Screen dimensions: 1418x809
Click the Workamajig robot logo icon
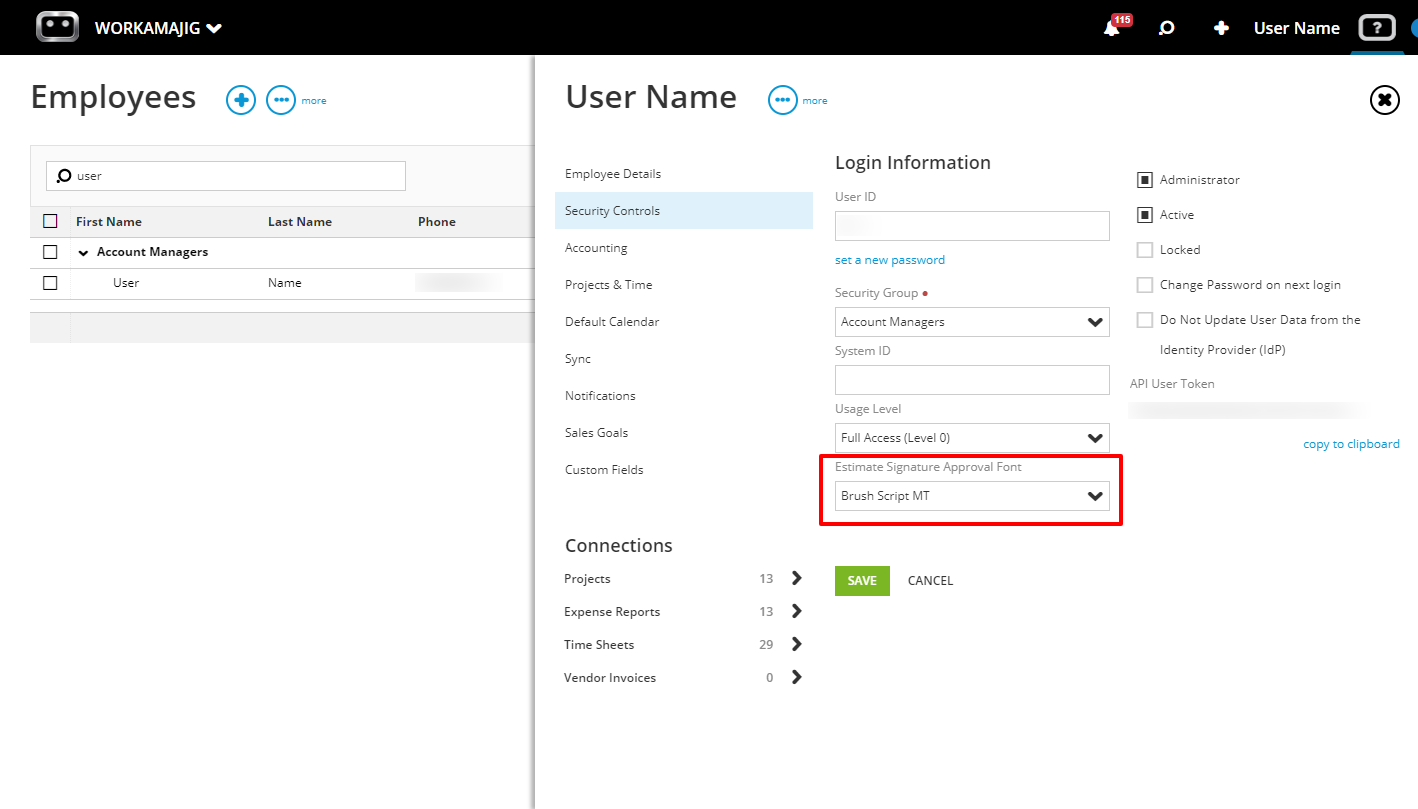coord(57,27)
